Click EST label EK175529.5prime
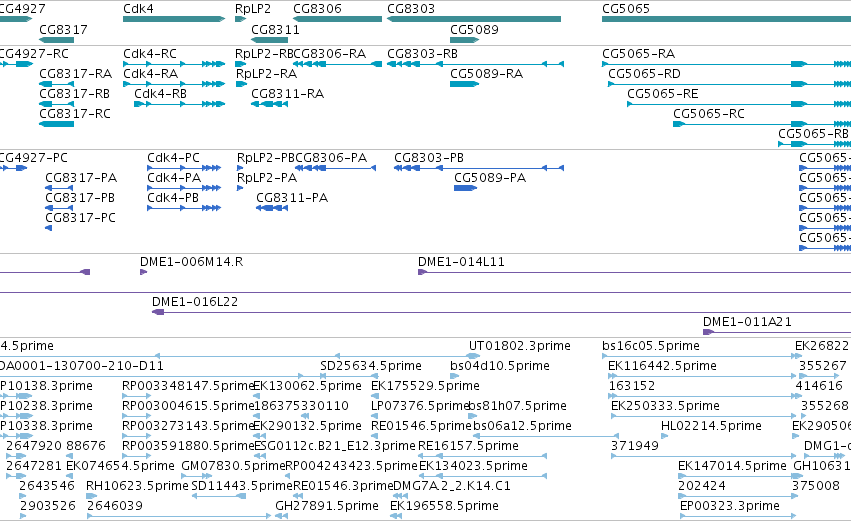The width and height of the screenshot is (851, 521). 426,386
